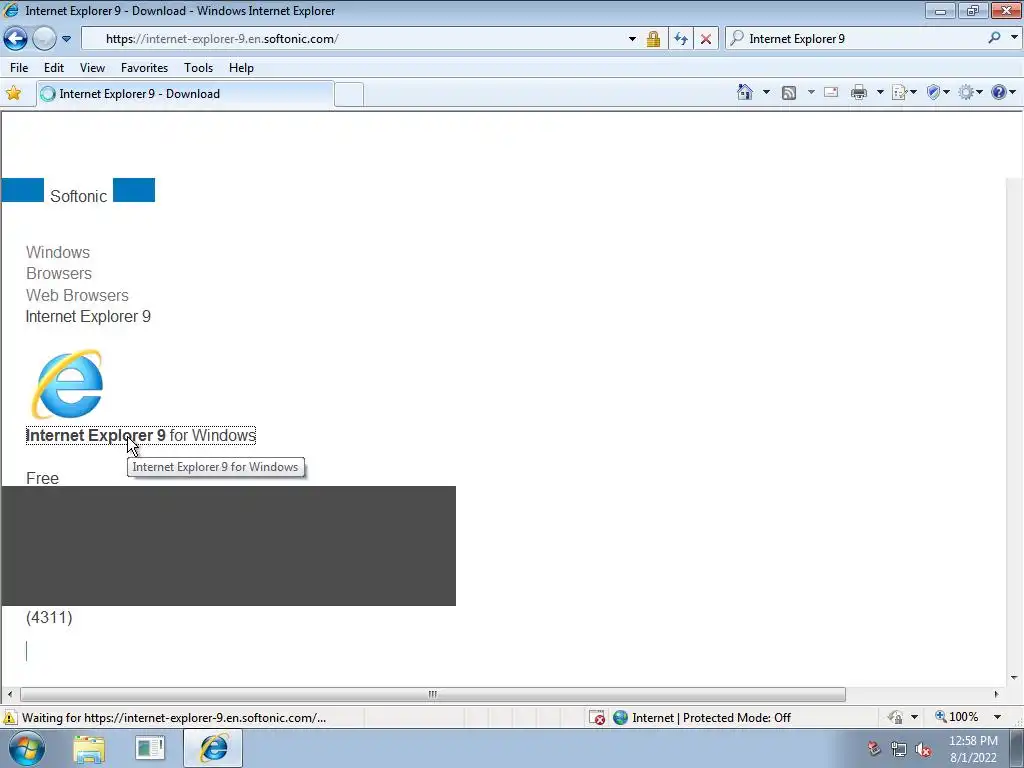Expand the Home button dropdown arrow
The height and width of the screenshot is (768, 1024).
(x=766, y=92)
